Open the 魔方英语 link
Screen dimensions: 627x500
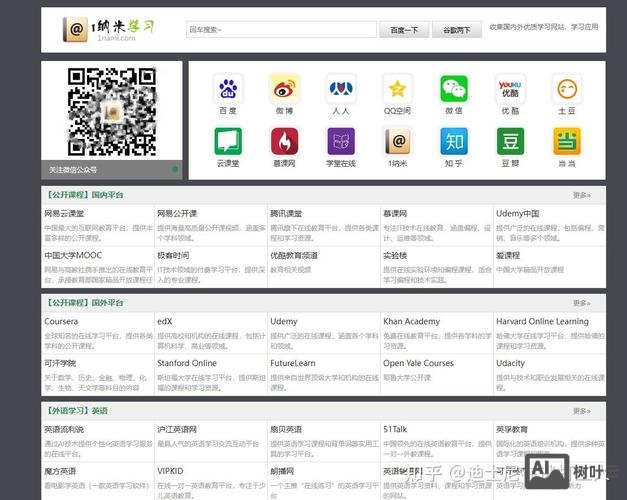60,471
